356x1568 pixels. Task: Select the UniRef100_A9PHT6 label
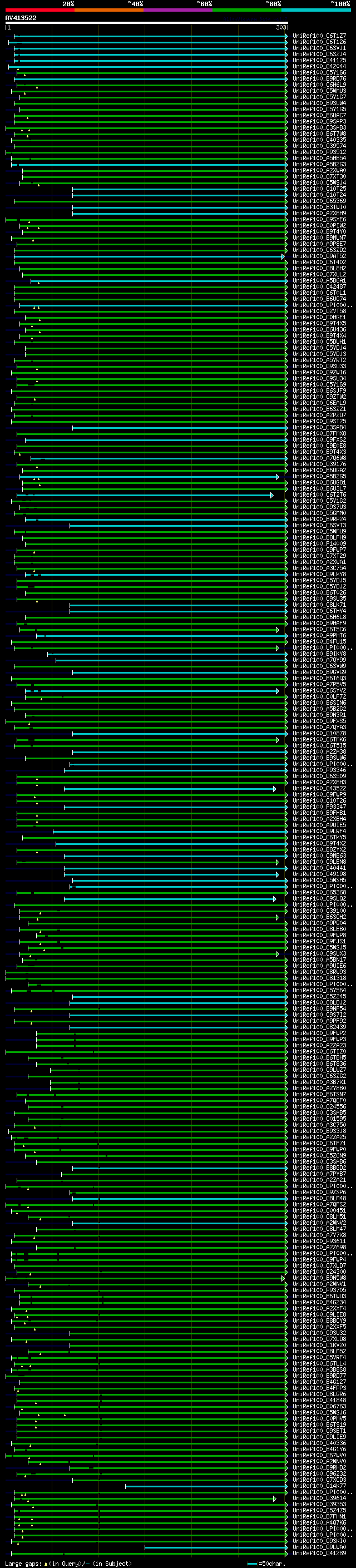point(319,635)
